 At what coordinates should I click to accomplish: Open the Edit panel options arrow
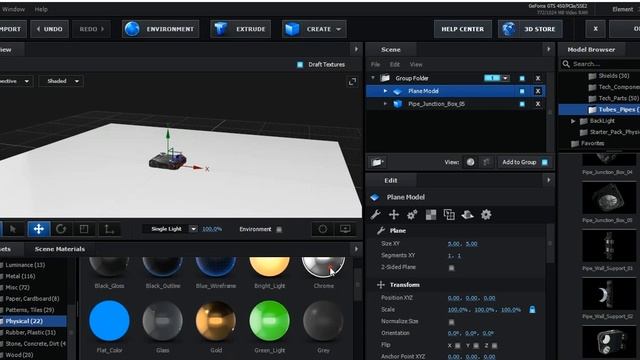(x=549, y=180)
